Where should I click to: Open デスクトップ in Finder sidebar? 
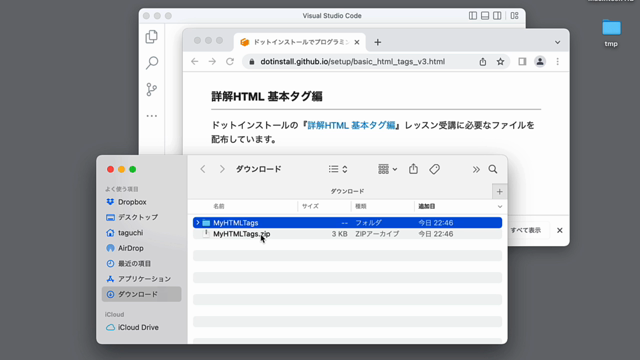[138, 217]
